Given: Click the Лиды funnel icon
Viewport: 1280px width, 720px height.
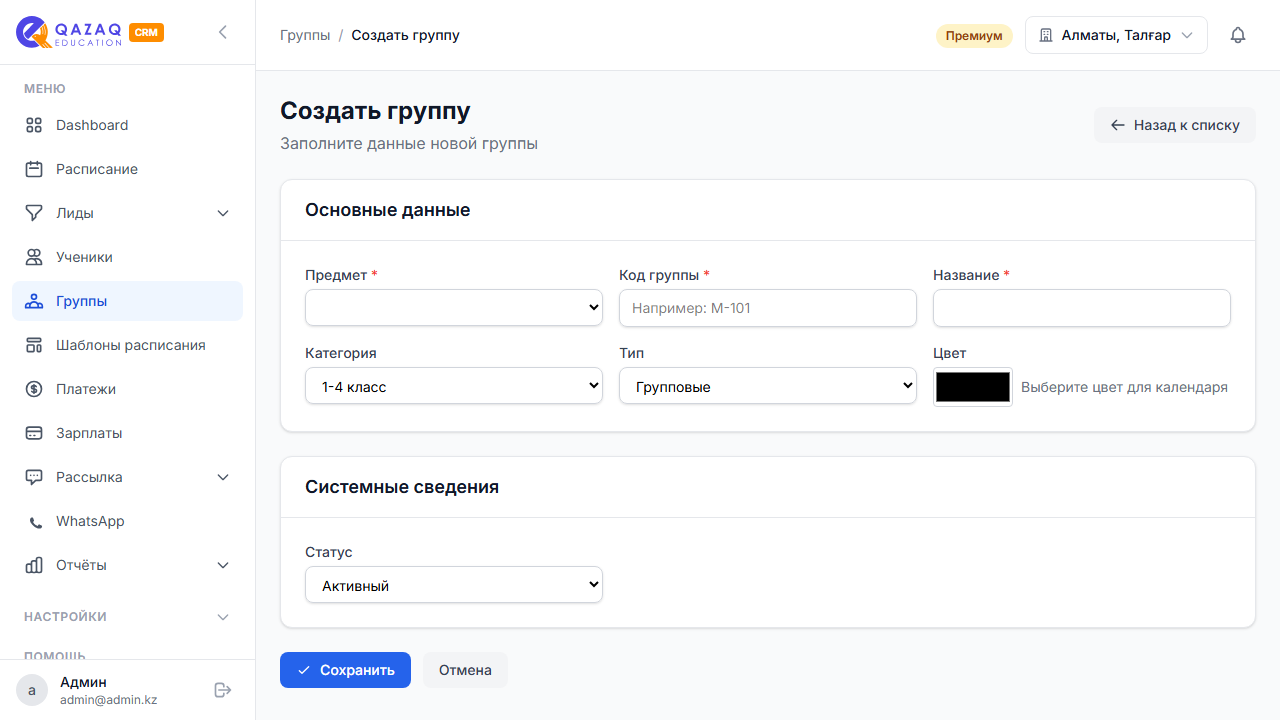Looking at the screenshot, I should tap(34, 213).
